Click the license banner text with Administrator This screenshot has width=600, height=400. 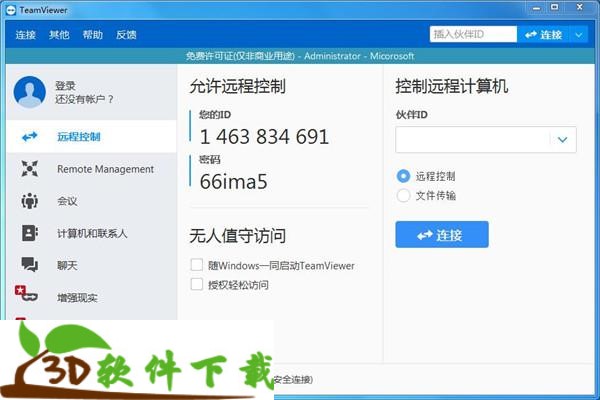click(x=300, y=56)
